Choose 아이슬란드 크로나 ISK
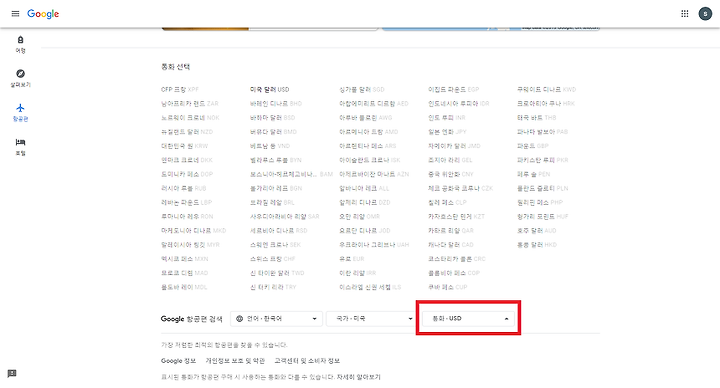720x388 pixels. (369, 160)
